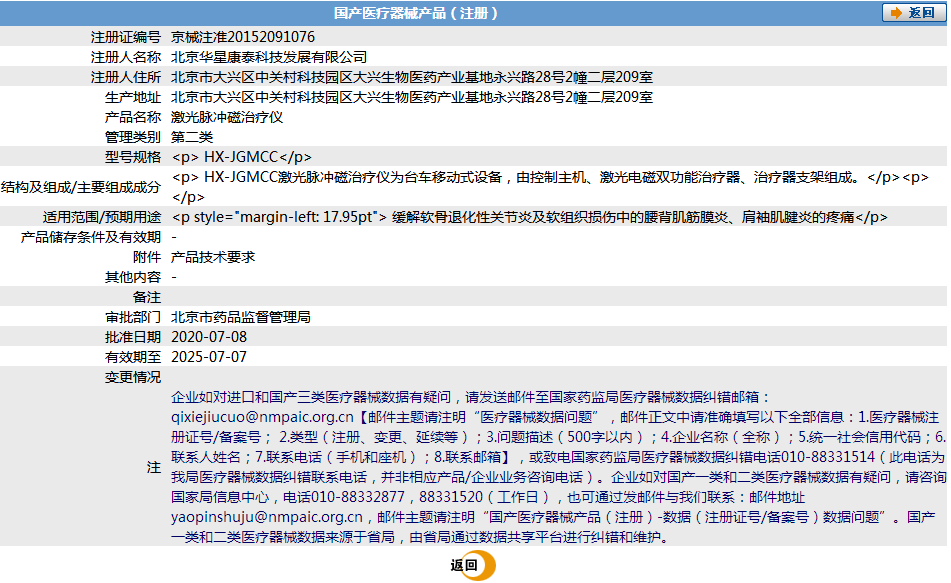Click the 备注 field label
This screenshot has width=951, height=583.
pos(147,297)
